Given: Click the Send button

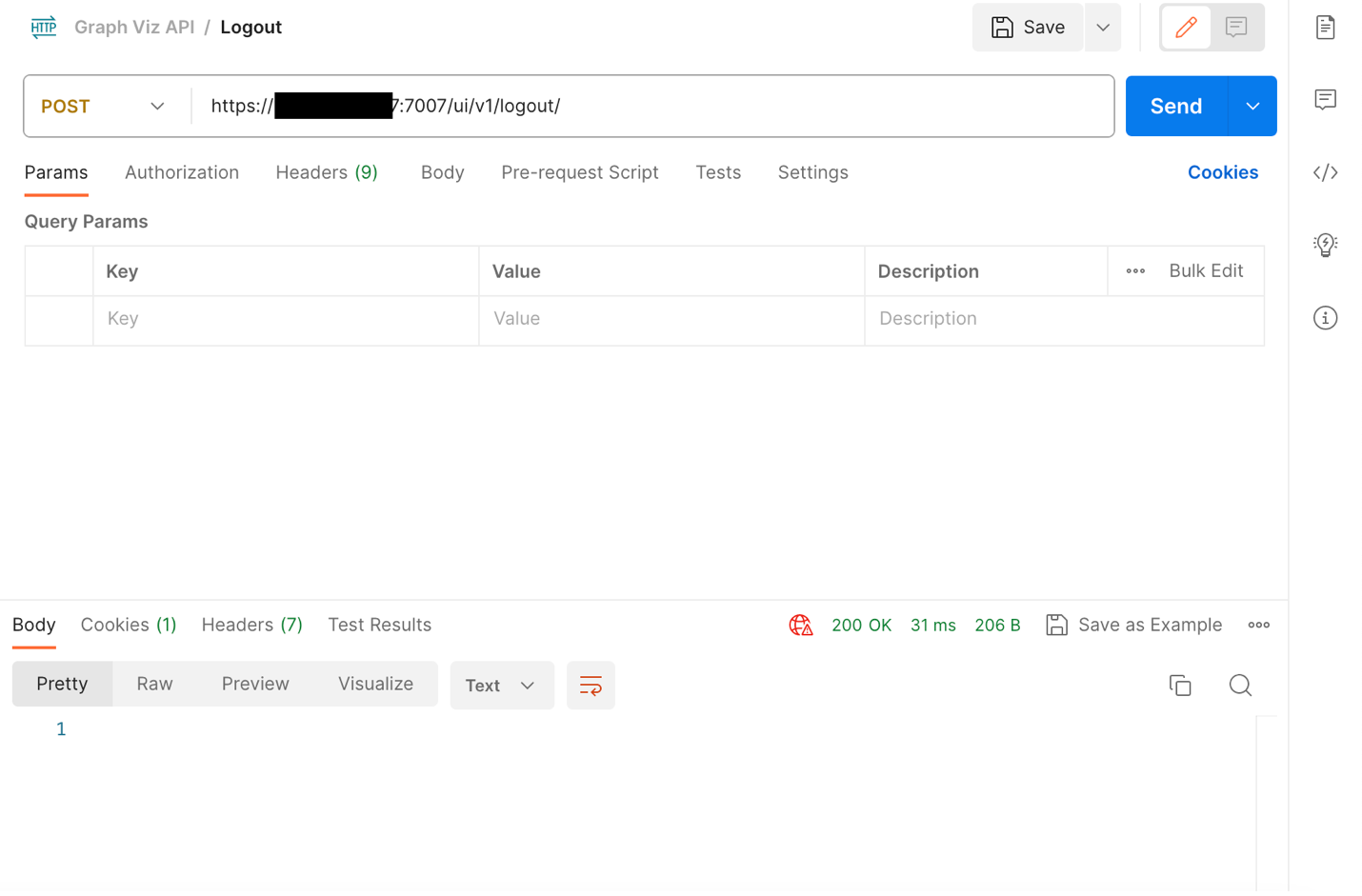Looking at the screenshot, I should (1175, 106).
